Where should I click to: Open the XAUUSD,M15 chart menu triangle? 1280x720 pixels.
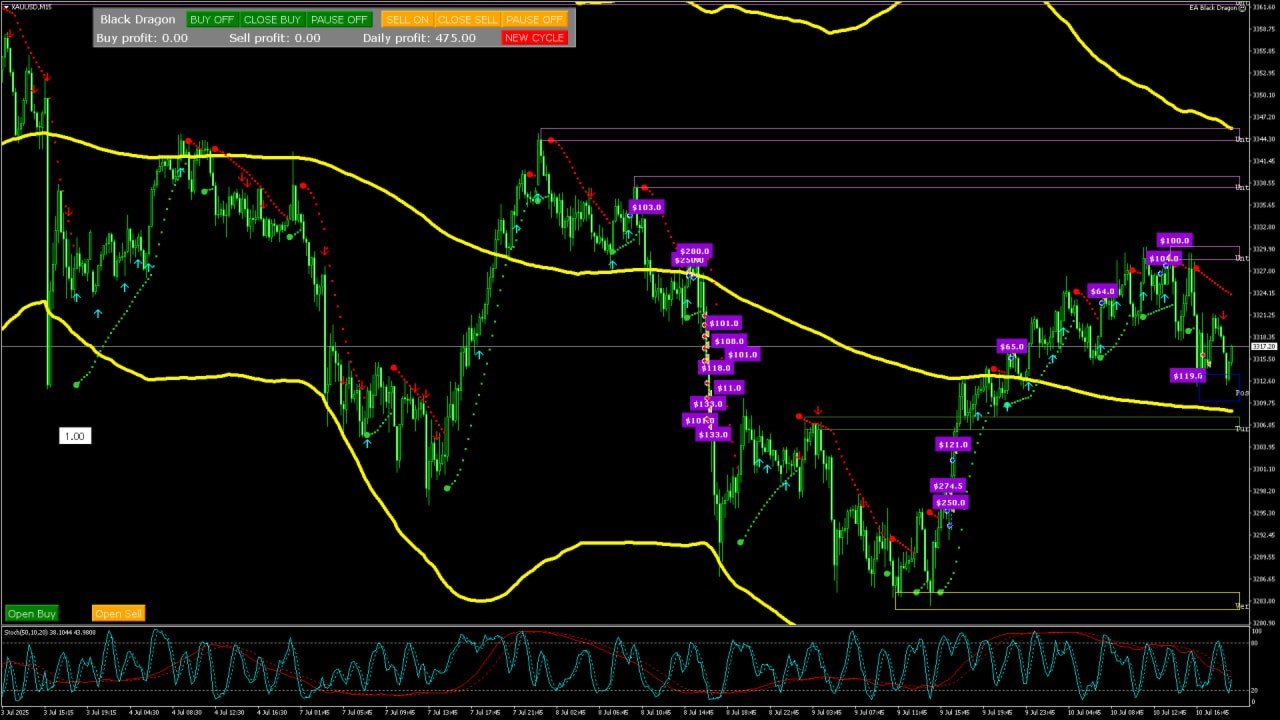point(4,7)
